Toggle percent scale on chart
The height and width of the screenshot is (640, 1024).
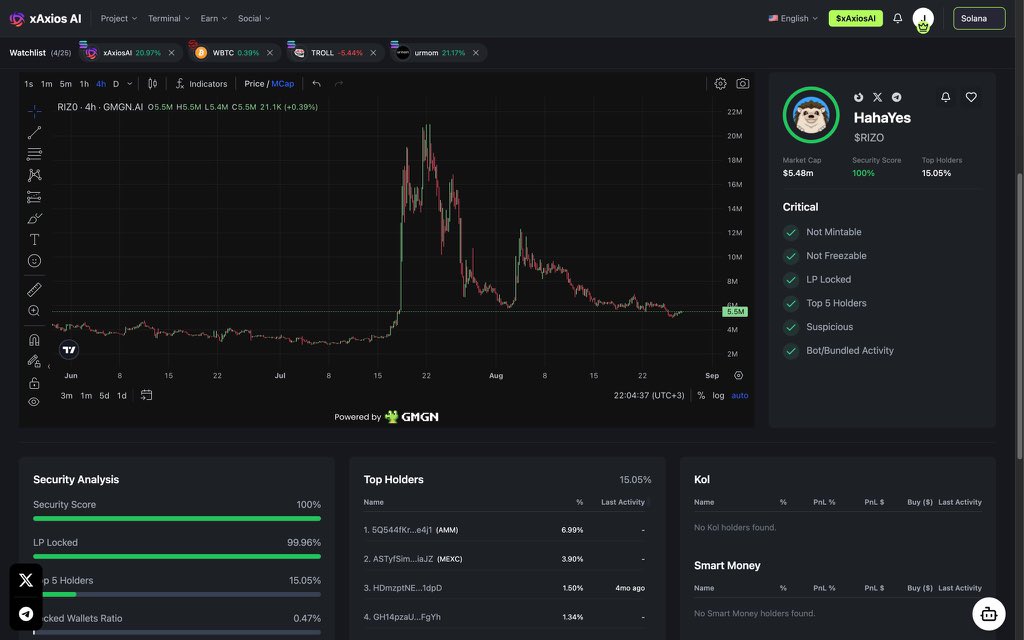pos(701,396)
